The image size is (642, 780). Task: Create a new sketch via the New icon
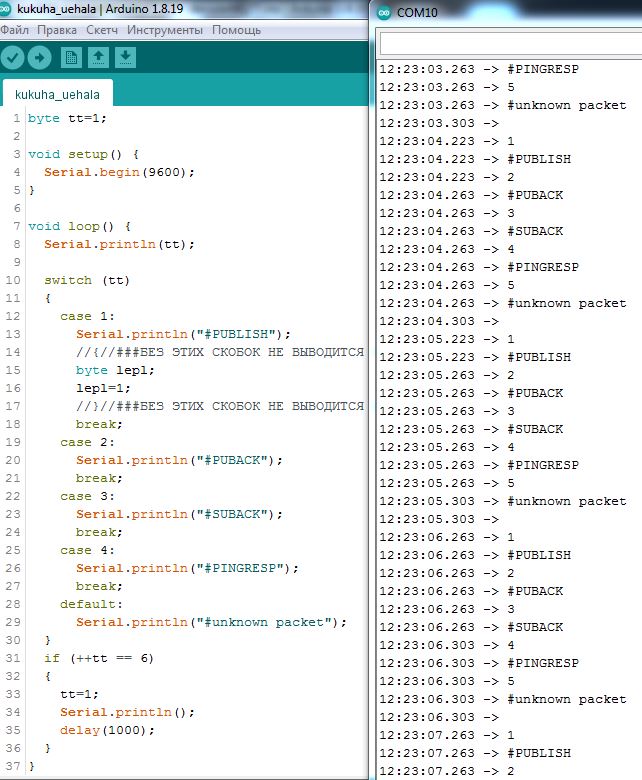pos(71,58)
